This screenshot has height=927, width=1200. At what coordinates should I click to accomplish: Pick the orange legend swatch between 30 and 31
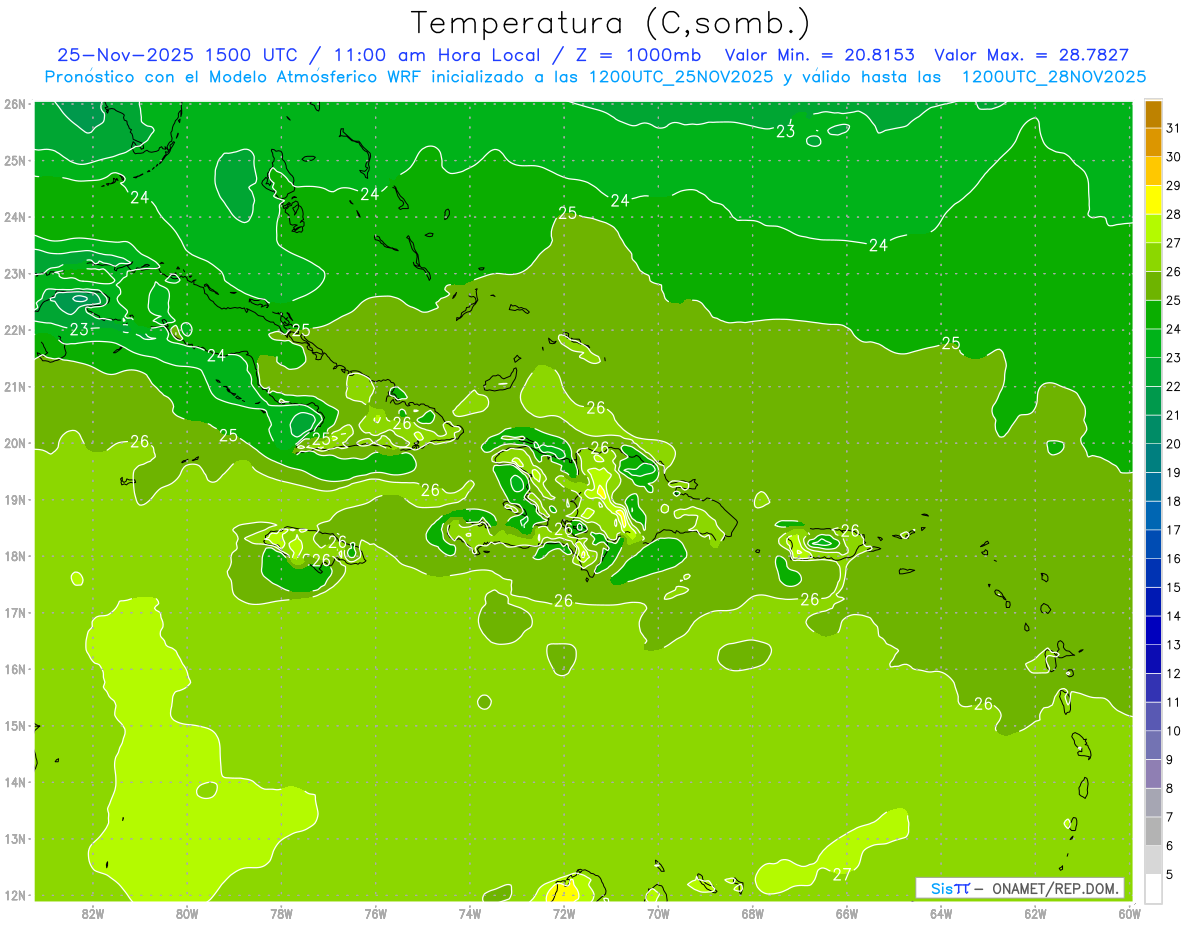(1153, 142)
